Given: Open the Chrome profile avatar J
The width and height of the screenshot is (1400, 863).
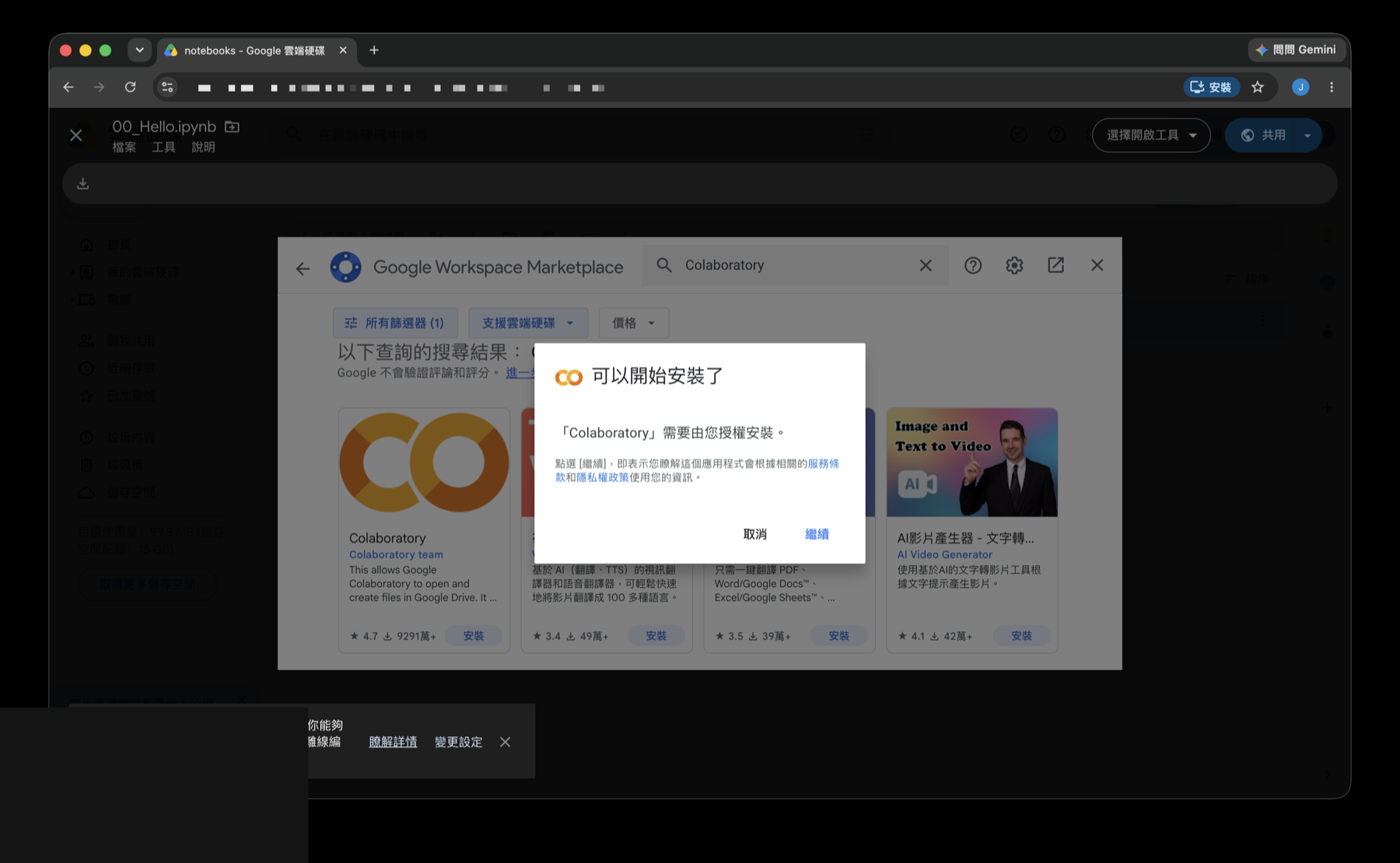Looking at the screenshot, I should (x=1300, y=87).
